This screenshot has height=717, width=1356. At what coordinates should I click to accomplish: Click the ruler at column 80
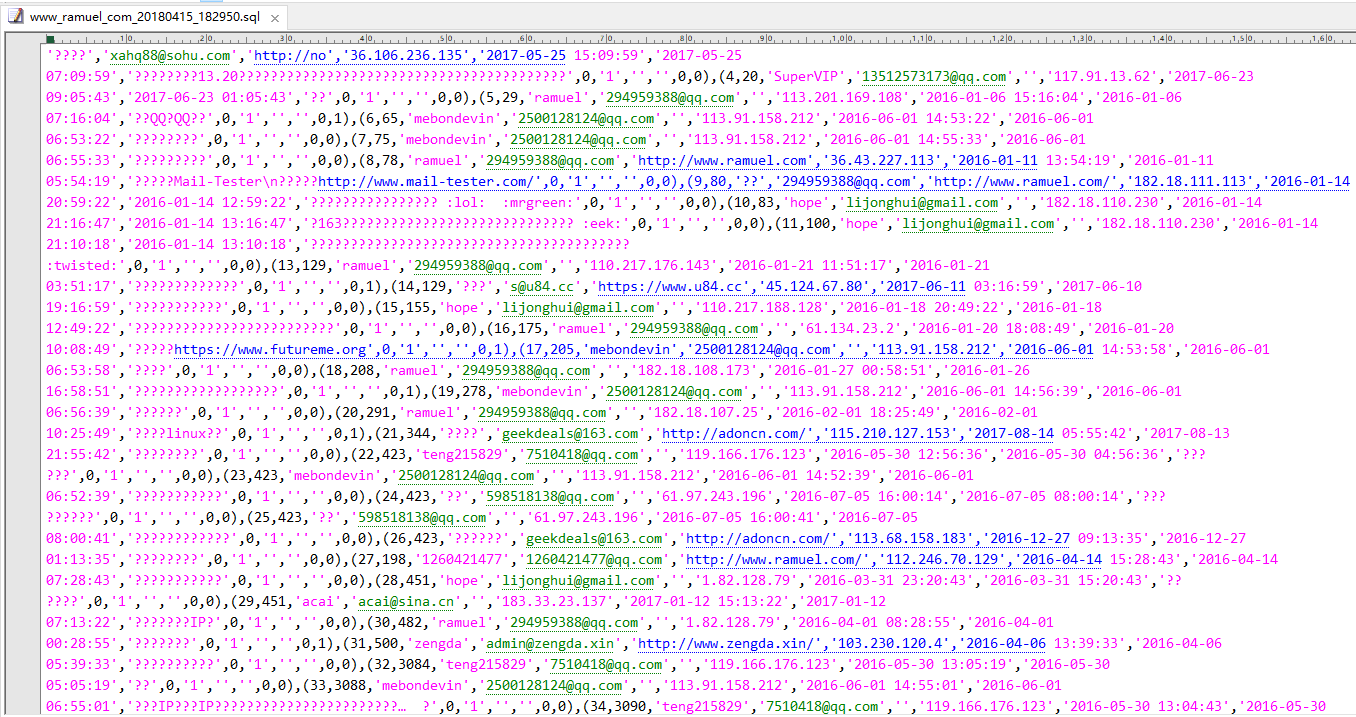point(689,39)
